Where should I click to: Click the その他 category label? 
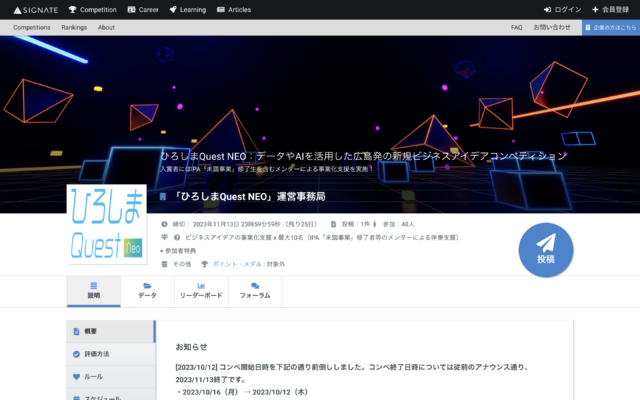click(x=182, y=264)
